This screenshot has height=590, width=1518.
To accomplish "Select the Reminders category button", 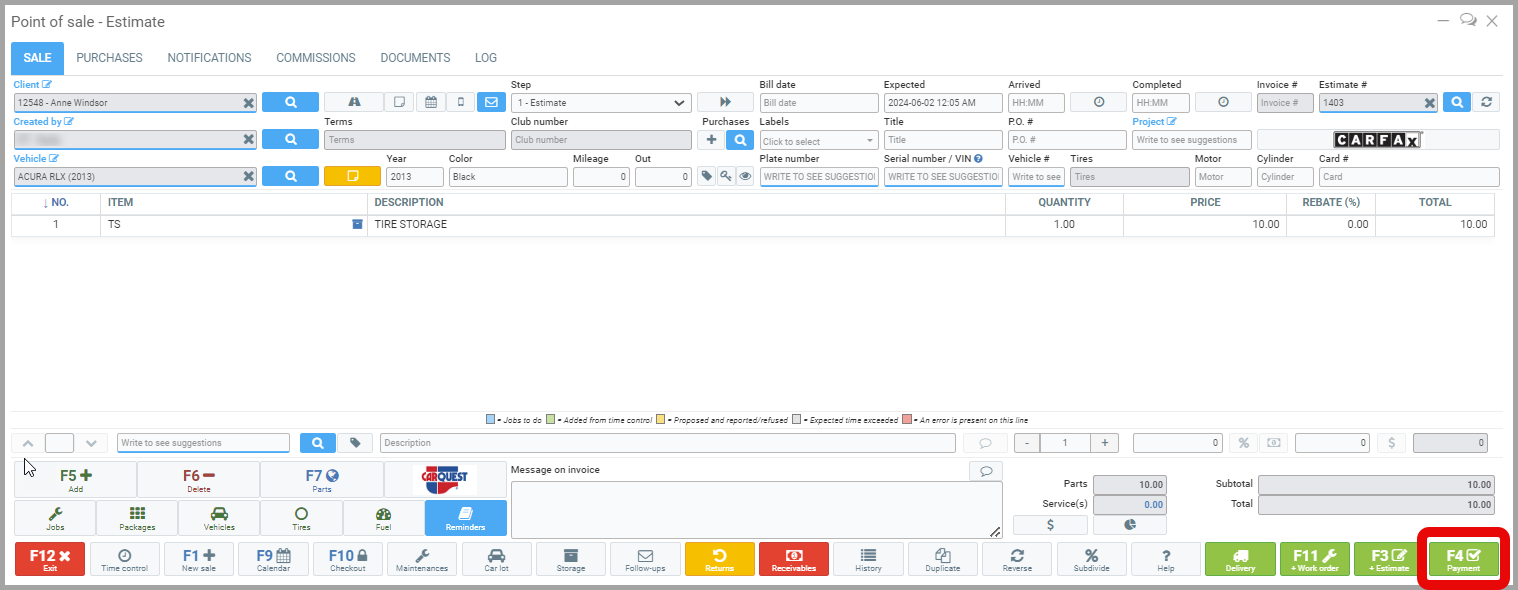I will [465, 518].
